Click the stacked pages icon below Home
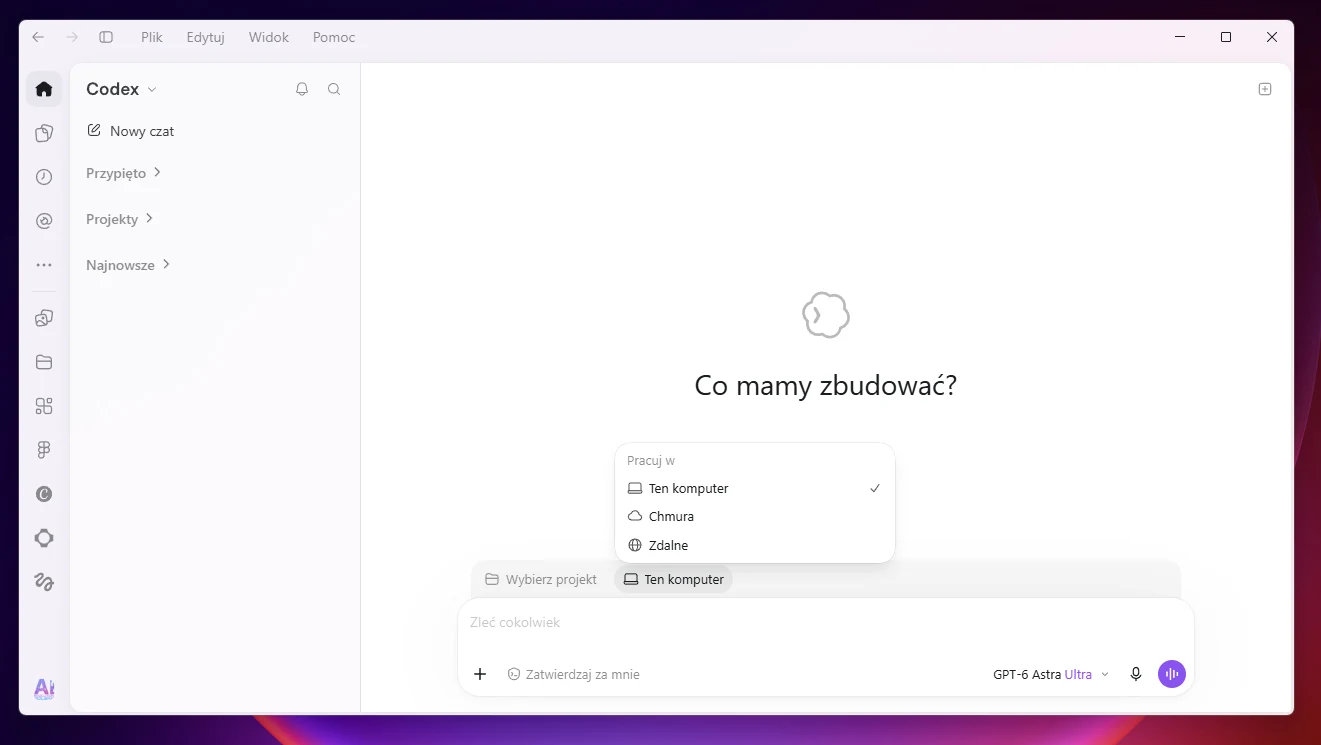This screenshot has height=745, width=1321. [44, 133]
